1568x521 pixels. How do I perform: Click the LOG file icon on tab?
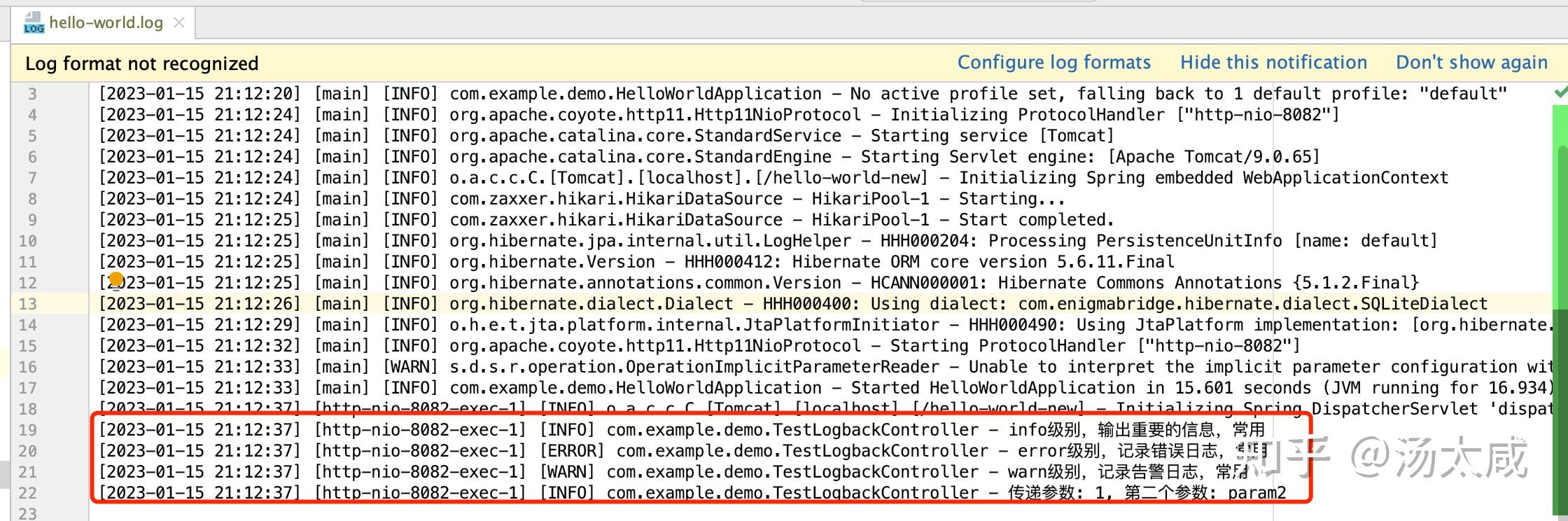click(34, 22)
